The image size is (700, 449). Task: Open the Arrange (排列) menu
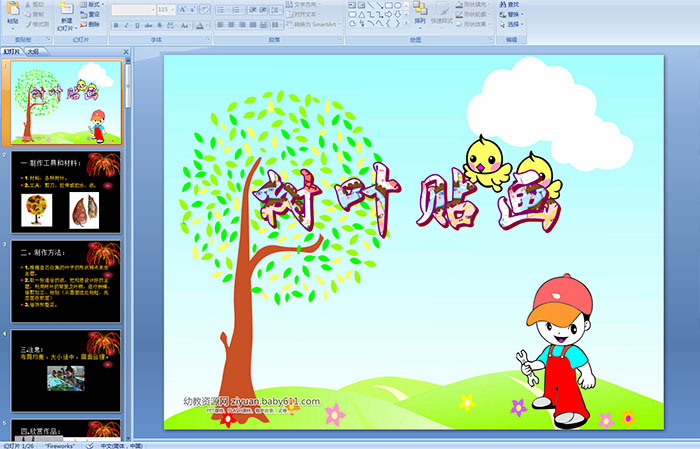coord(420,14)
